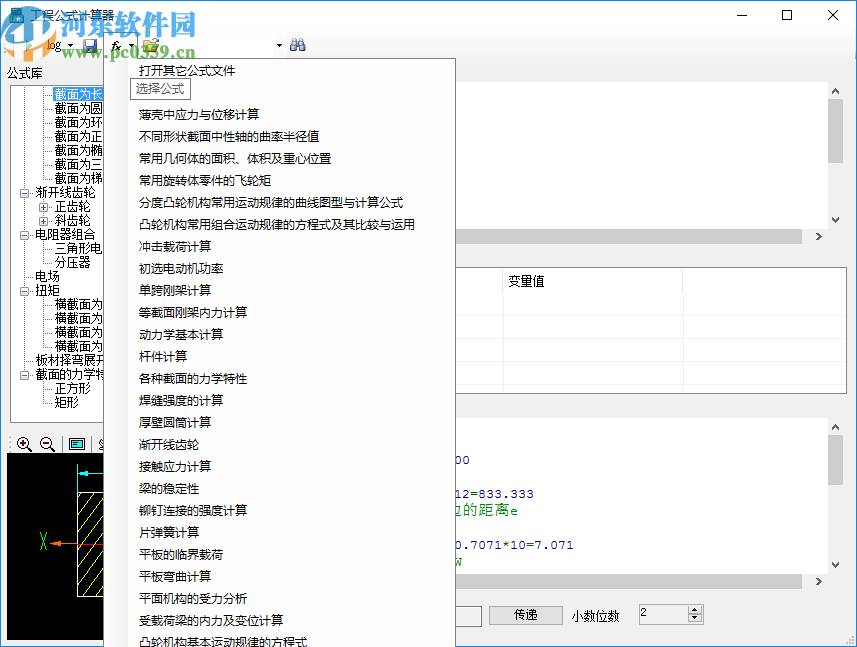The width and height of the screenshot is (857, 647).
Task: Collapse the 渐开线齿轮 tree node
Action: (24, 193)
